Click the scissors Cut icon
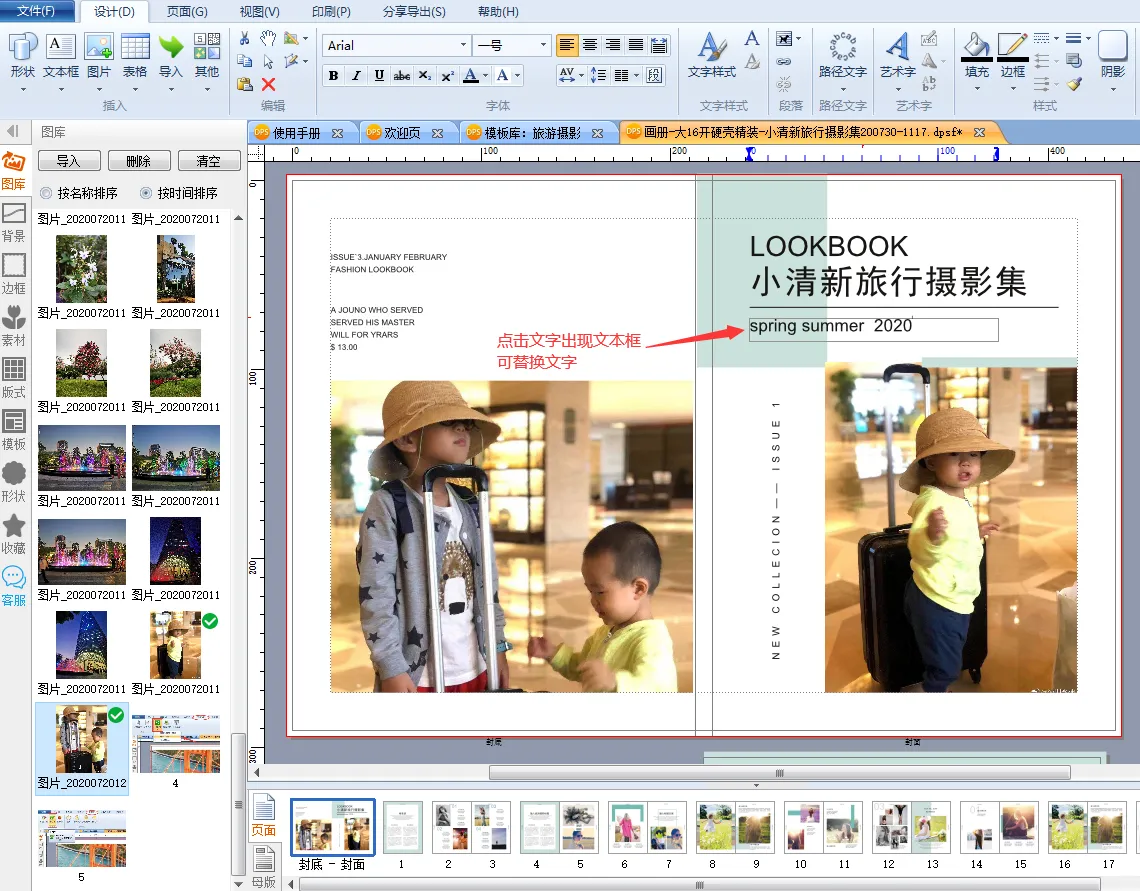The image size is (1140, 891). coord(245,39)
